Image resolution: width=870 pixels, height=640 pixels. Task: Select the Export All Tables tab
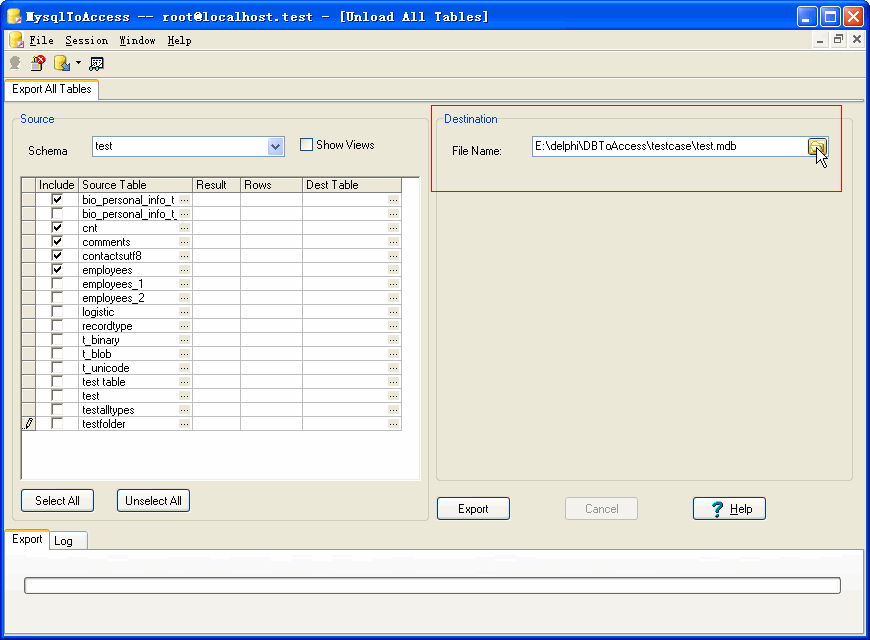click(52, 89)
